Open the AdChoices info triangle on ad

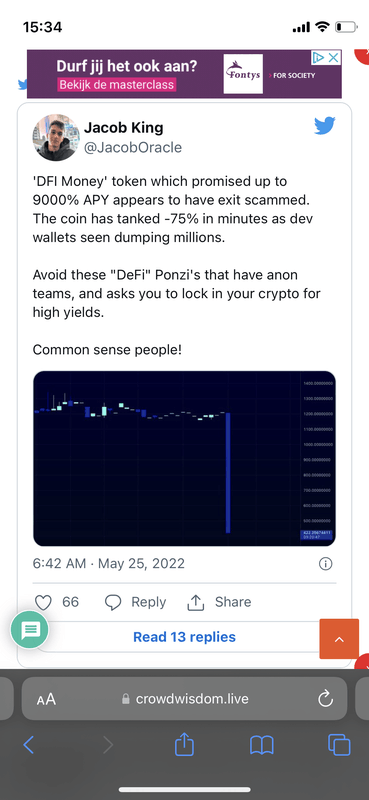[318, 58]
